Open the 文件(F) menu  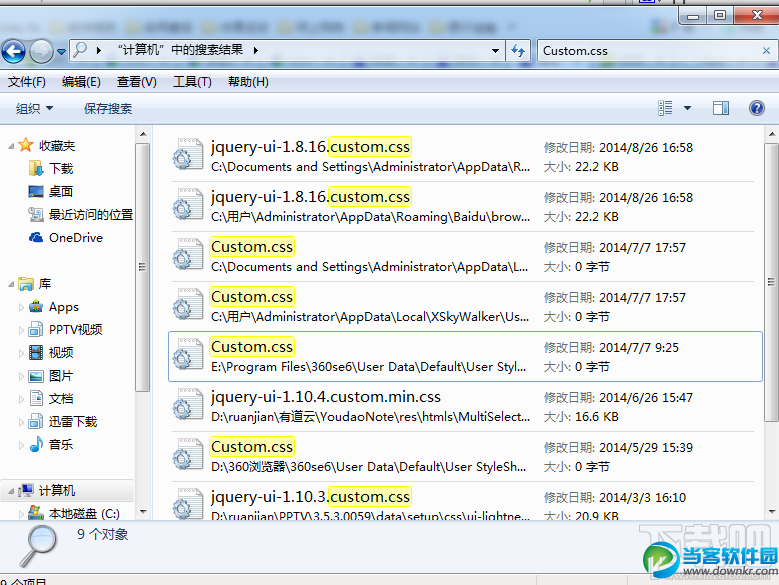[x=26, y=81]
